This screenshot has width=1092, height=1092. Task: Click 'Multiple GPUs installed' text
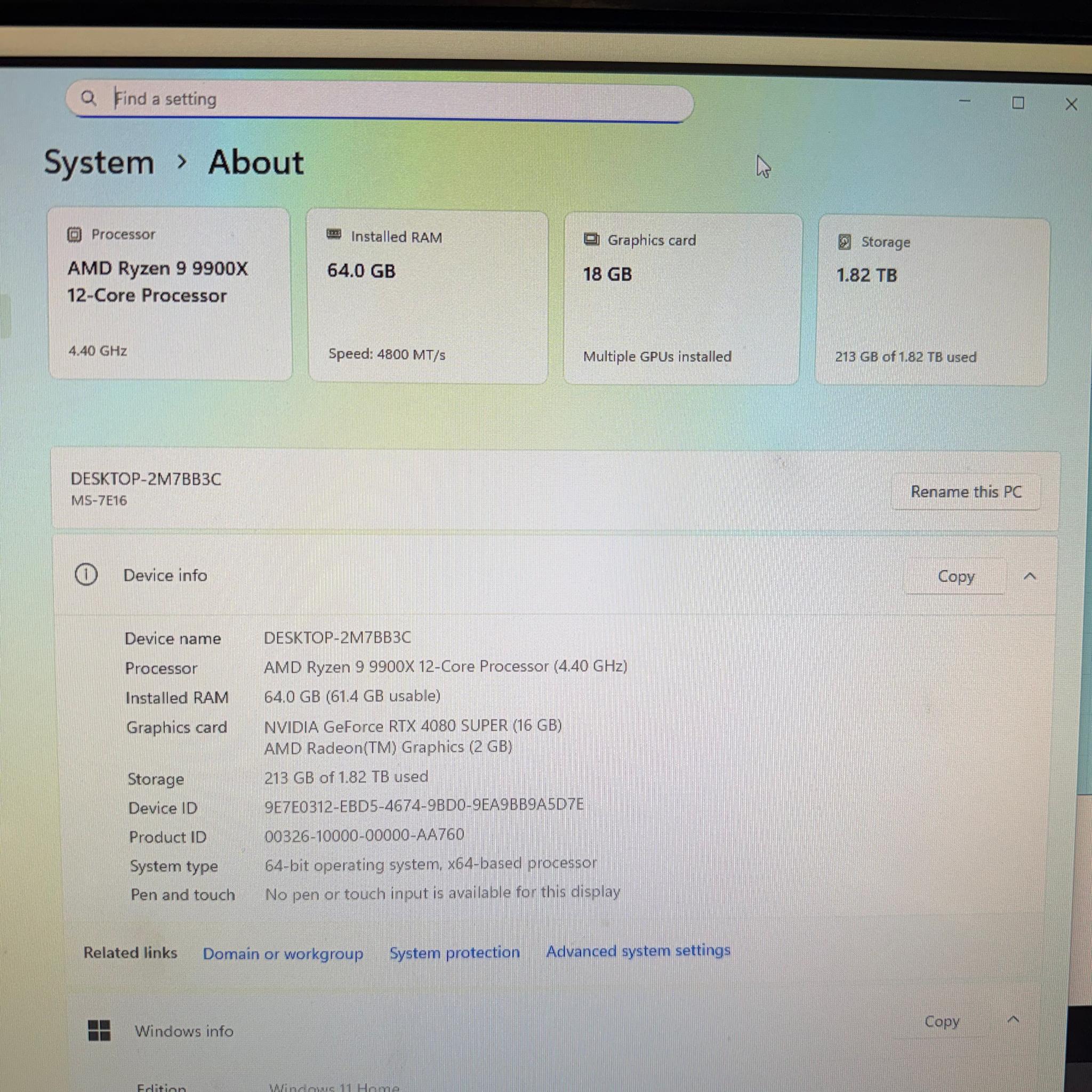(657, 357)
